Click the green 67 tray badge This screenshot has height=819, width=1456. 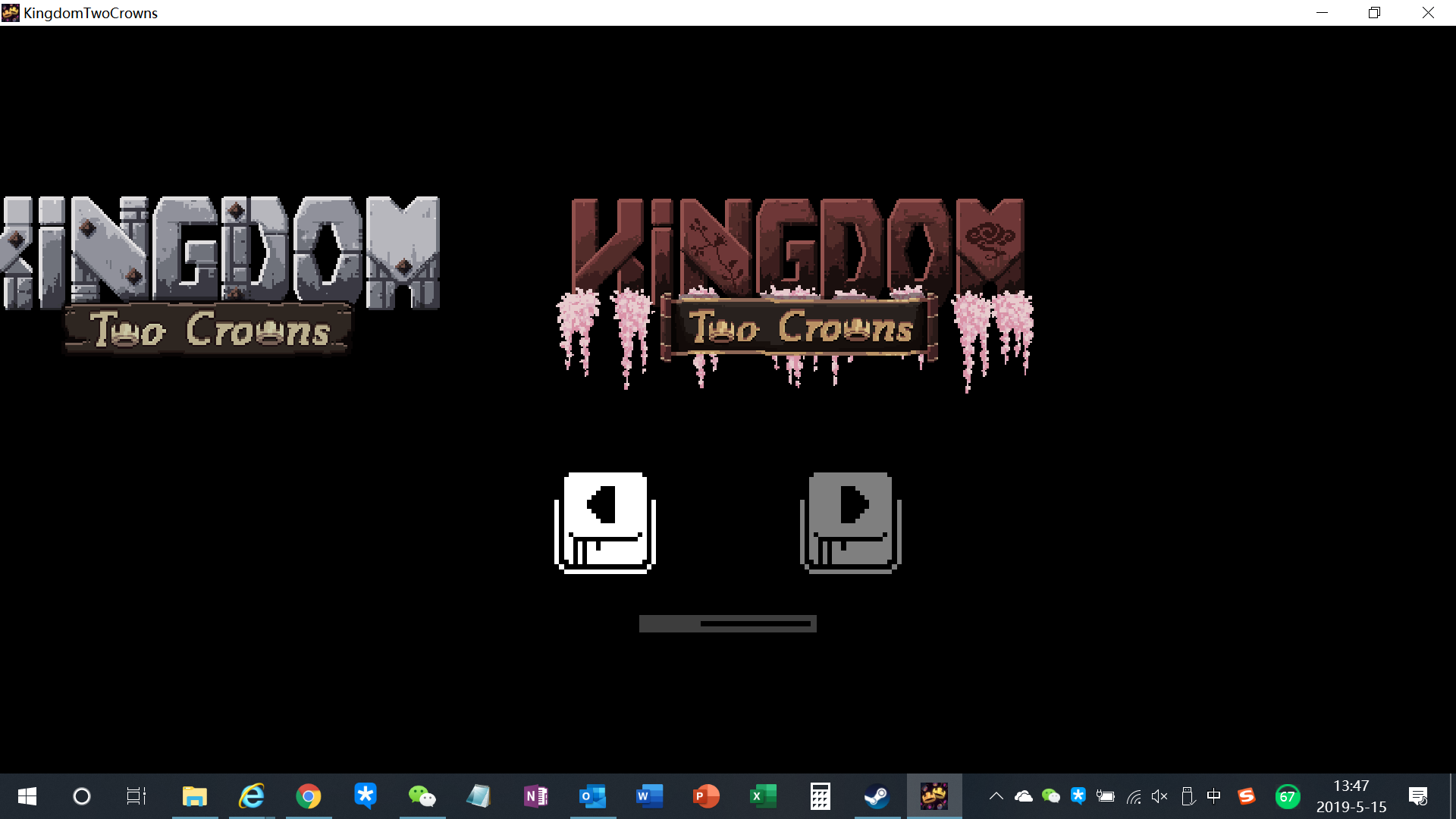tap(1288, 796)
